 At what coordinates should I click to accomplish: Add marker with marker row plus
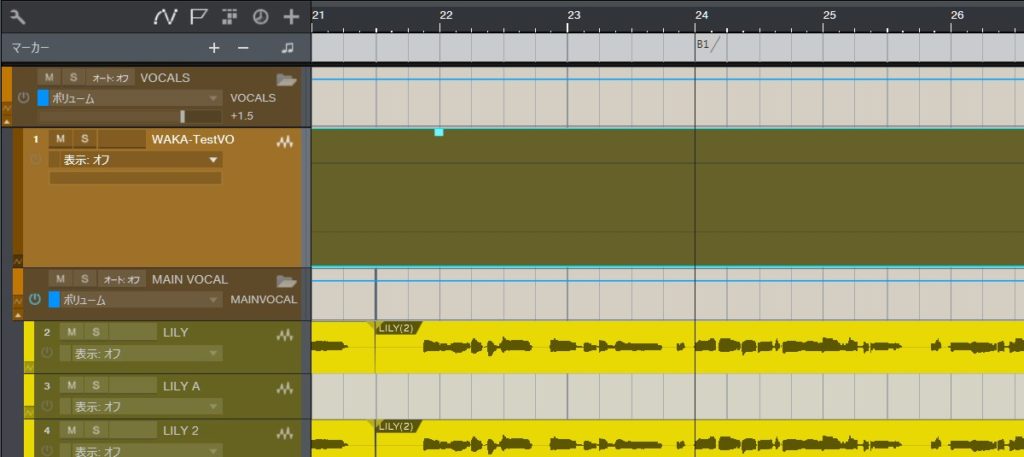tap(214, 48)
